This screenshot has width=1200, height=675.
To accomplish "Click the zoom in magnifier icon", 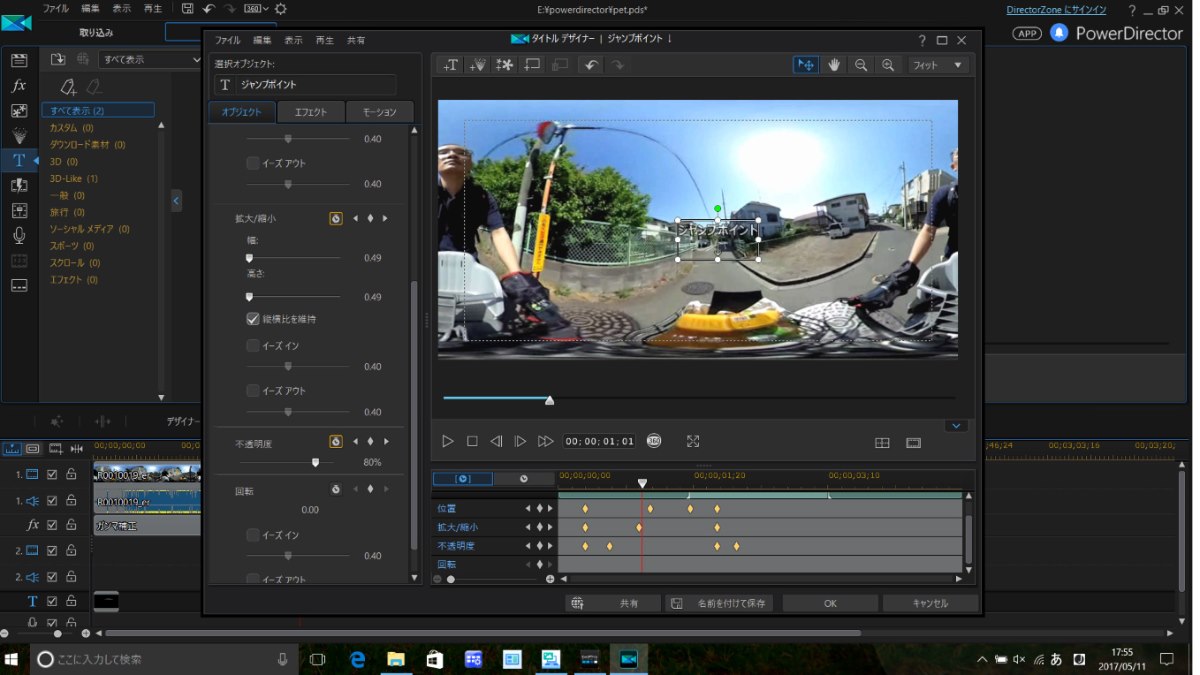I will coord(887,65).
